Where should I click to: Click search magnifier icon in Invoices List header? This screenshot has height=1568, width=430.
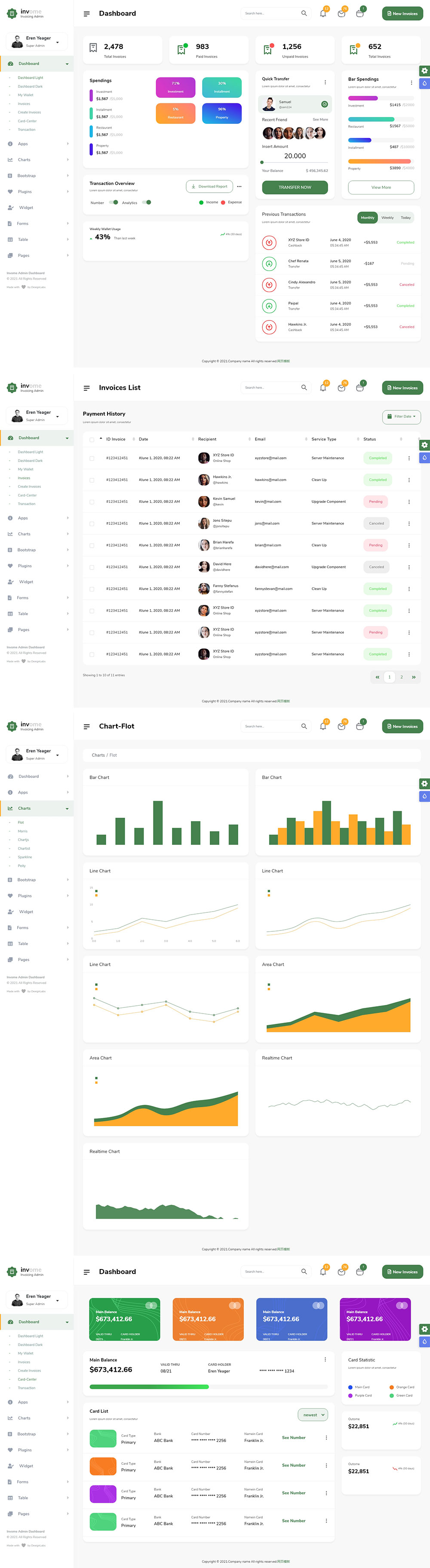click(x=304, y=388)
